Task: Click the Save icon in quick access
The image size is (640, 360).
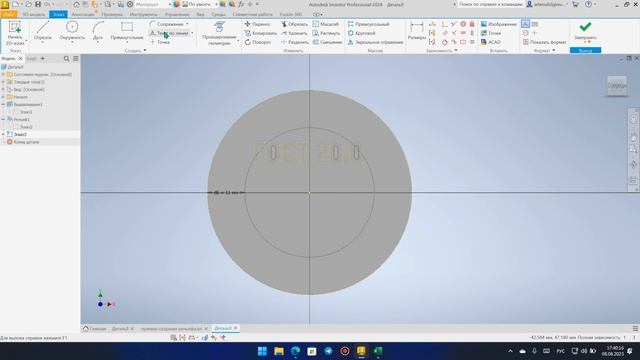Action: pos(38,4)
